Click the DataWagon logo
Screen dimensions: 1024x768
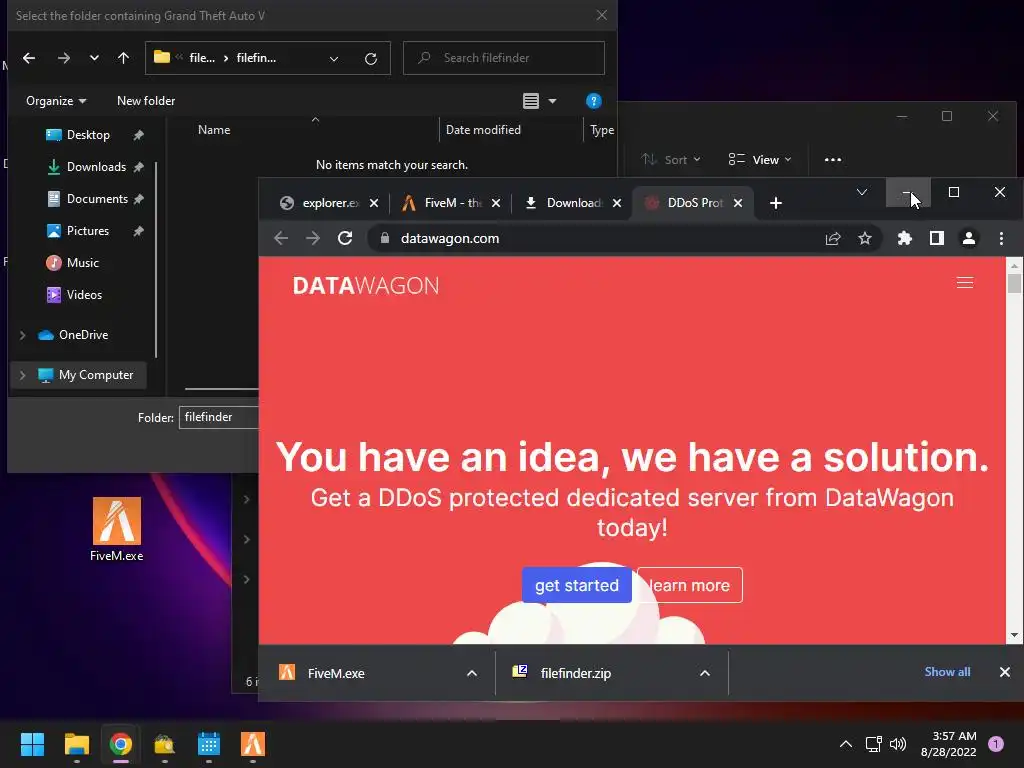click(x=366, y=285)
